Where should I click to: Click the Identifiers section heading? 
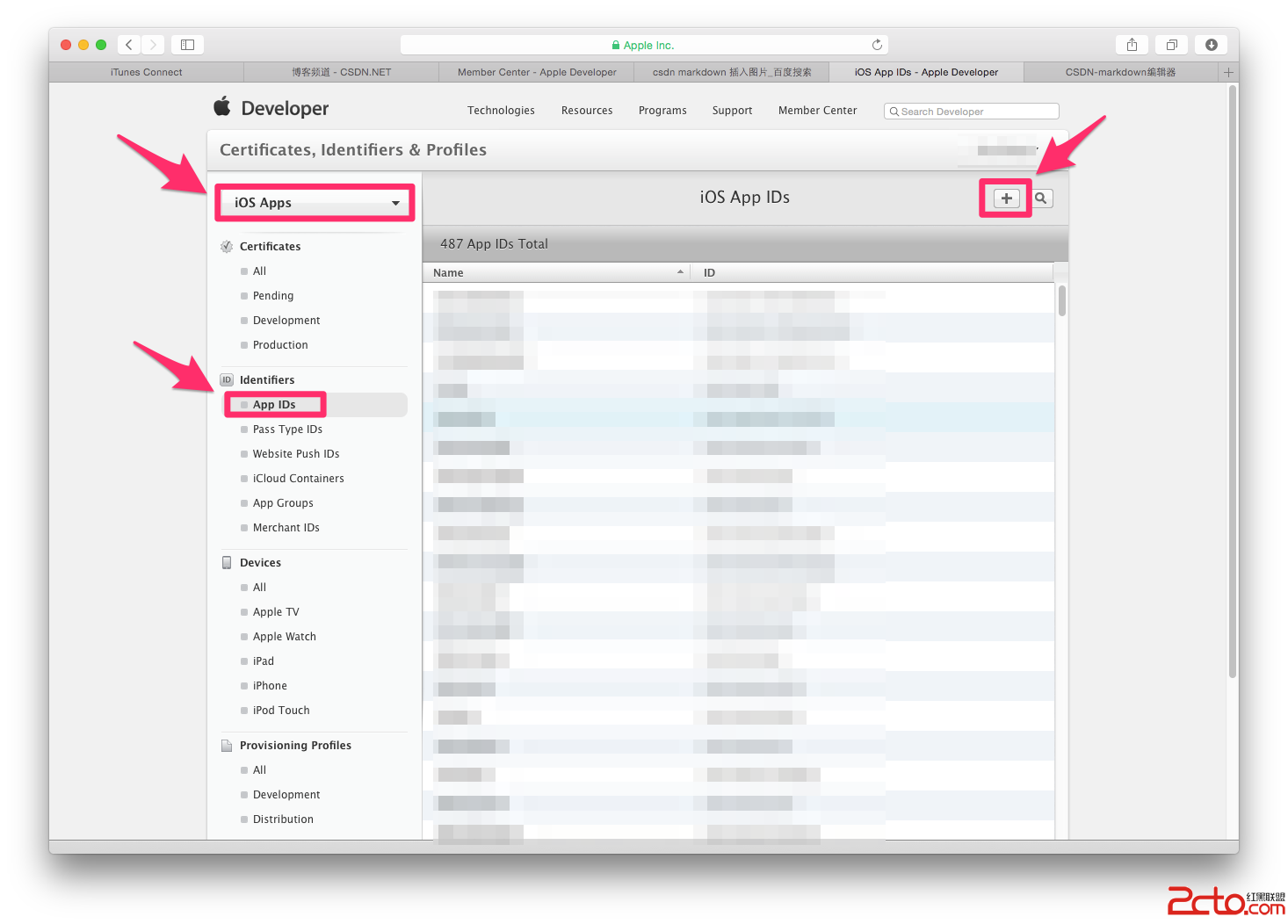267,380
